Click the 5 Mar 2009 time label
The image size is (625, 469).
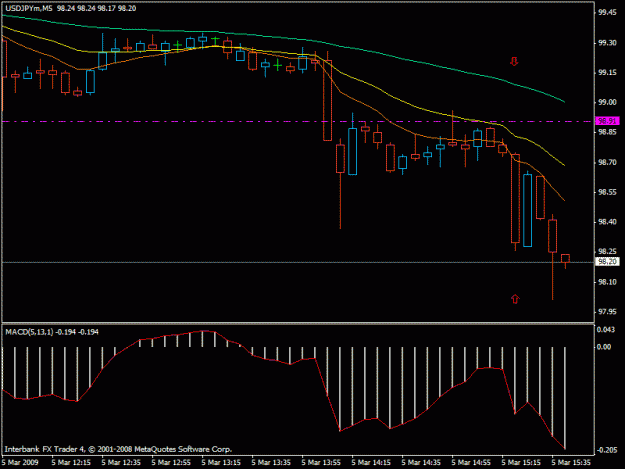21,462
